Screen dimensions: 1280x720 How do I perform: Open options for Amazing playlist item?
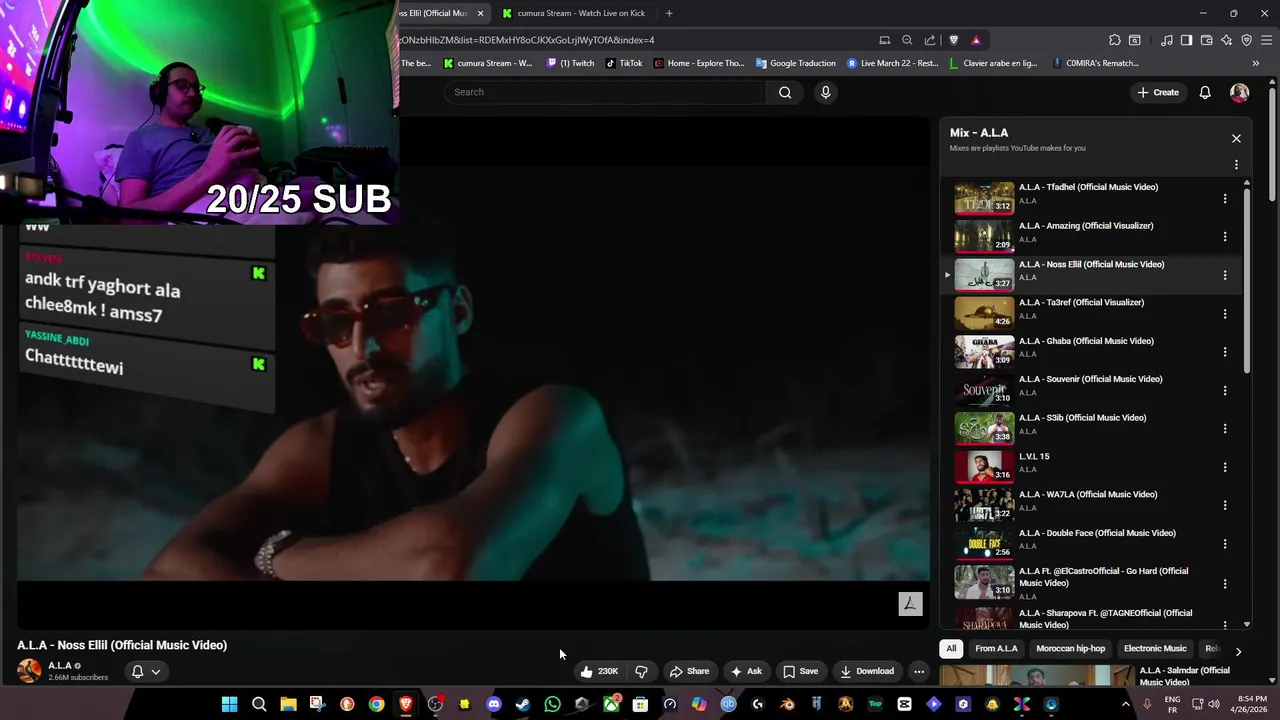[x=1224, y=237]
